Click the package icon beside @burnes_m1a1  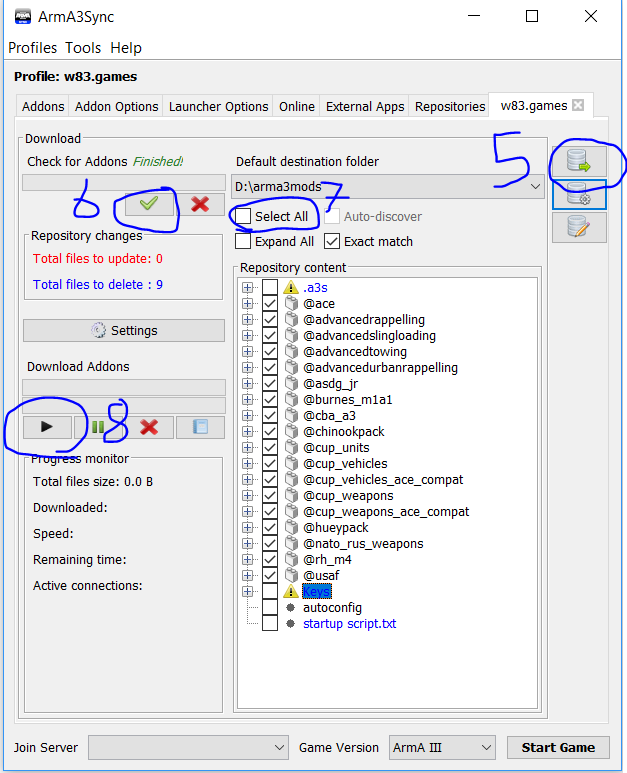pos(292,399)
